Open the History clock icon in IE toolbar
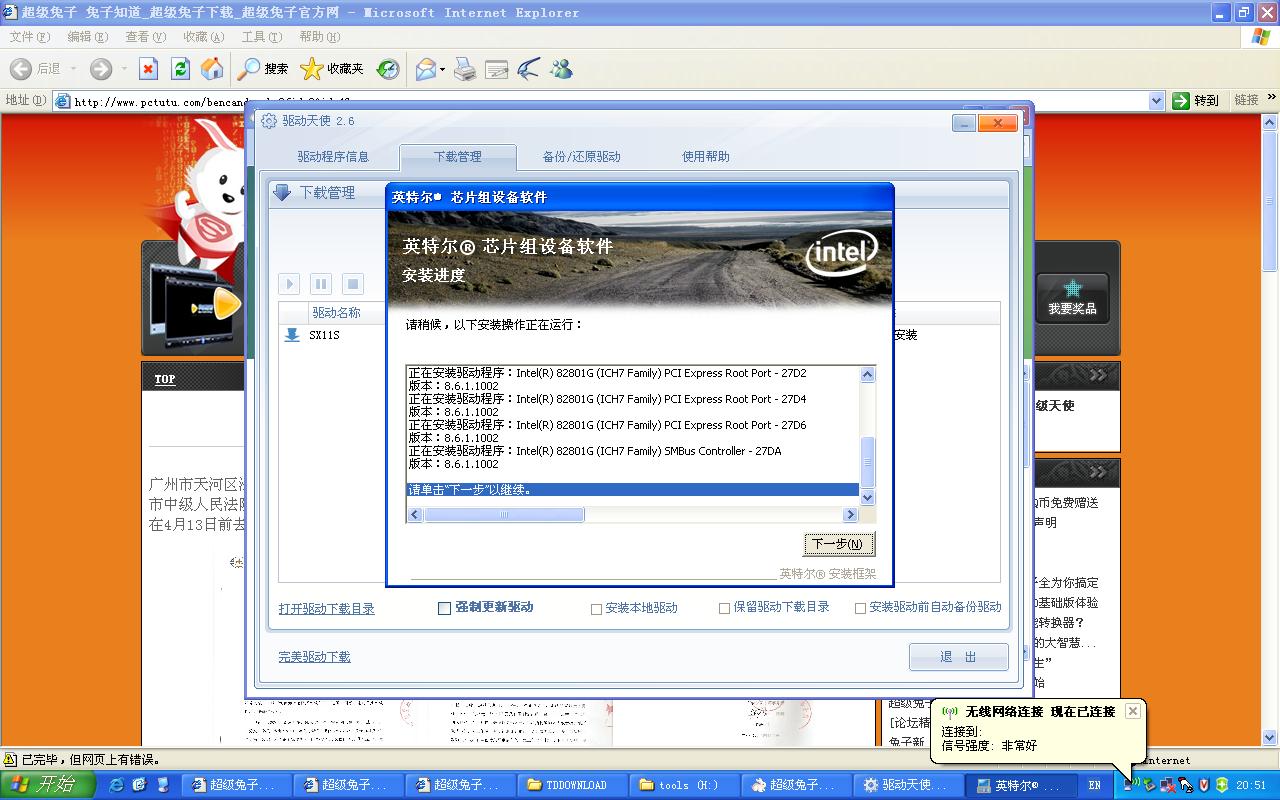Screen dimensions: 1280x800 388,69
